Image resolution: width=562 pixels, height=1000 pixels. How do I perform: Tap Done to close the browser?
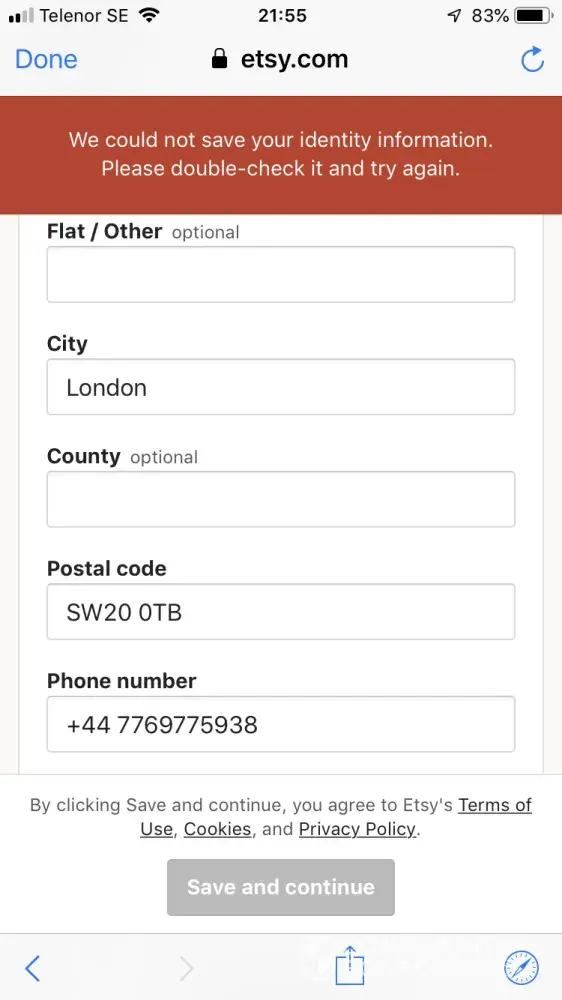46,59
